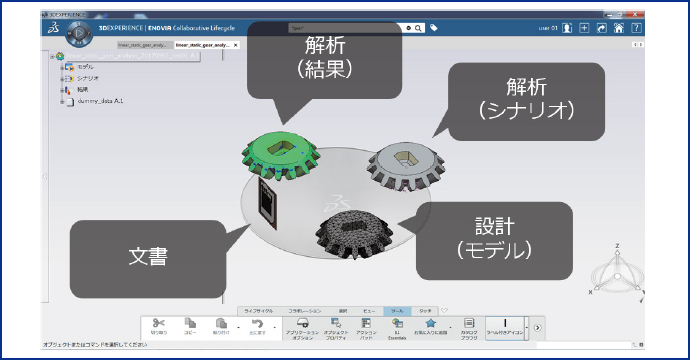The width and height of the screenshot is (690, 360).
Task: Open B.I. Essentials tool
Action: (x=397, y=328)
